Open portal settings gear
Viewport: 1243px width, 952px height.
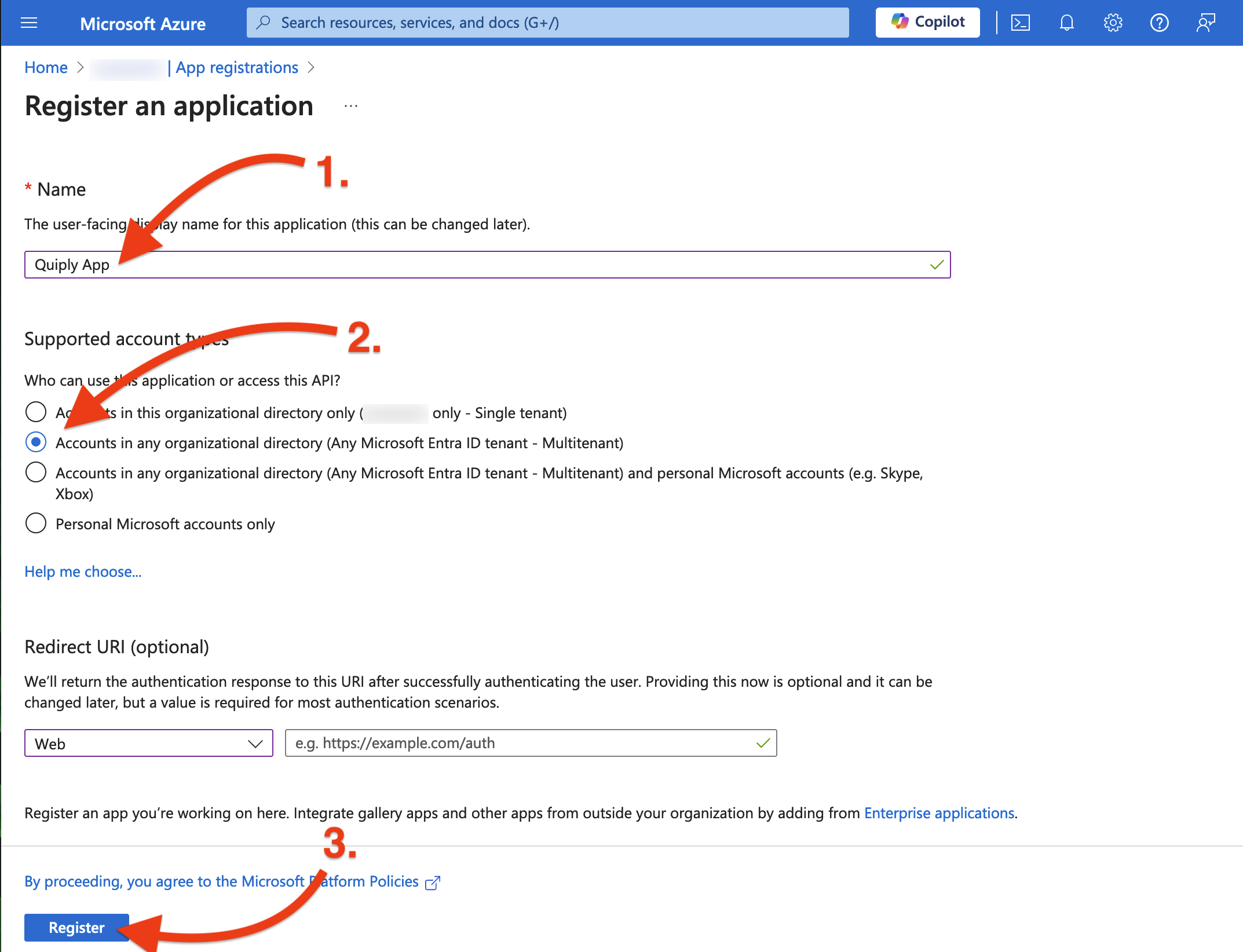pos(1113,23)
